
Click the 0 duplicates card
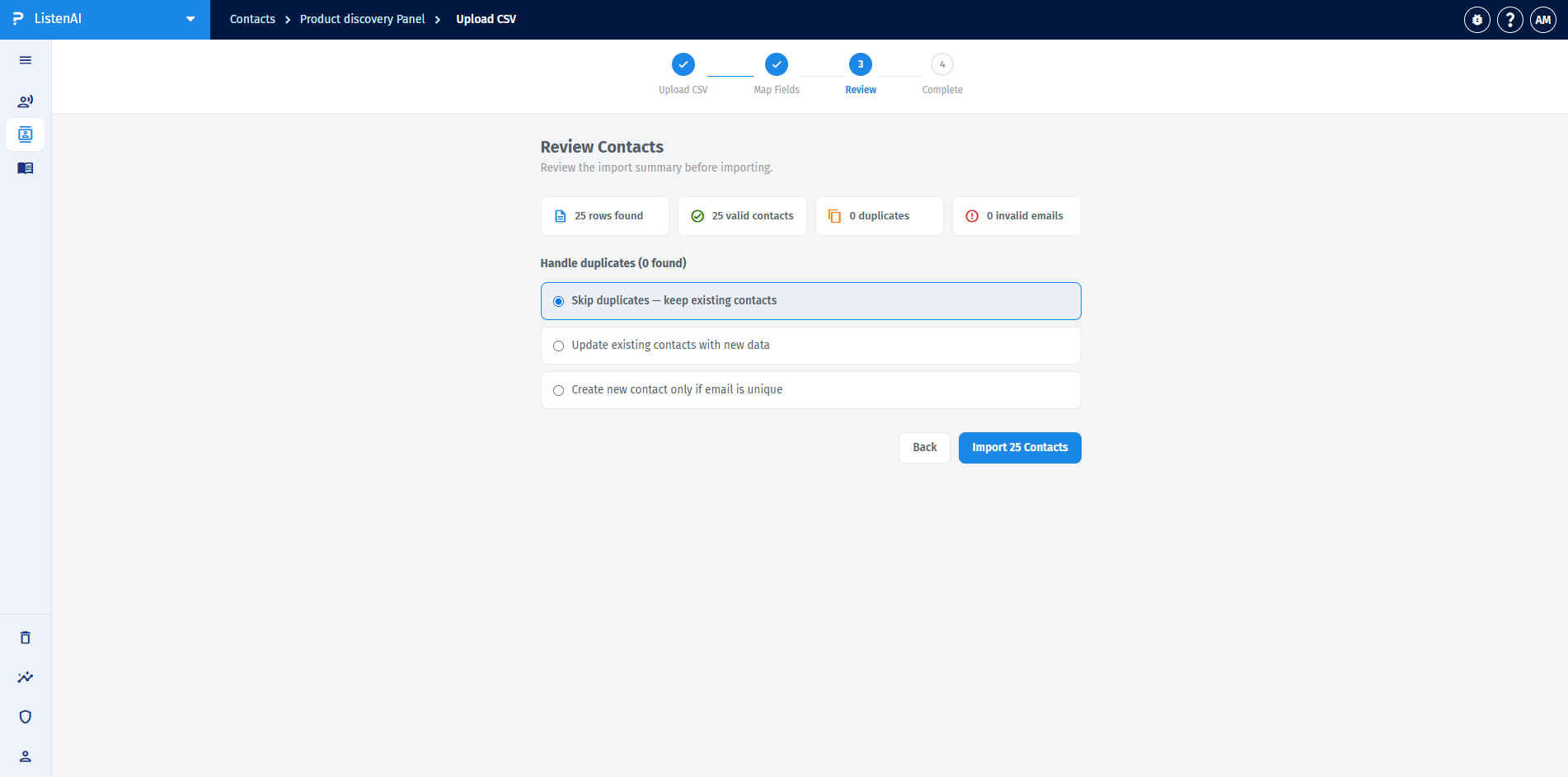[880, 216]
